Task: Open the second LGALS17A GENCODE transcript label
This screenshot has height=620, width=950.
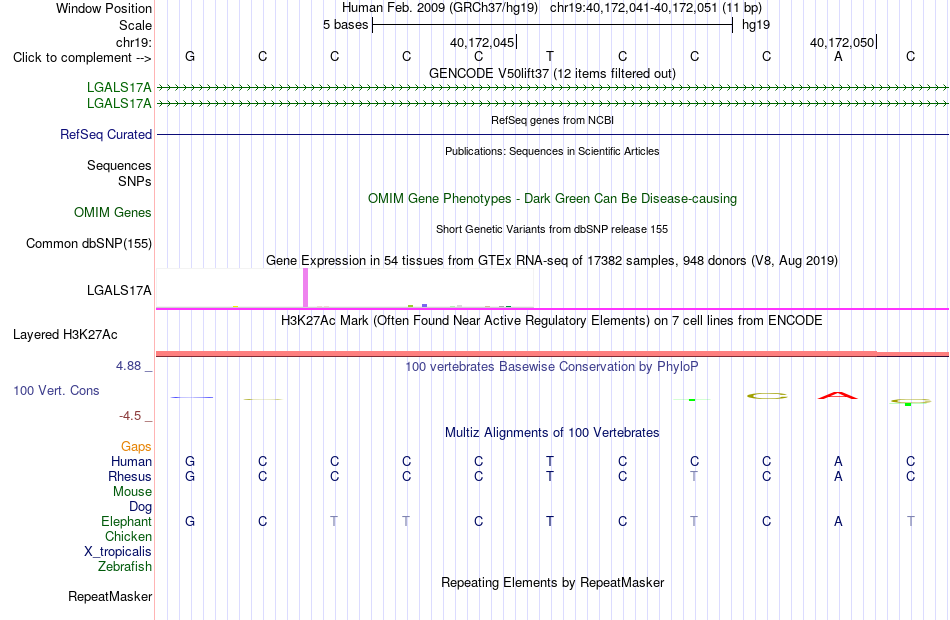Action: pyautogui.click(x=119, y=104)
